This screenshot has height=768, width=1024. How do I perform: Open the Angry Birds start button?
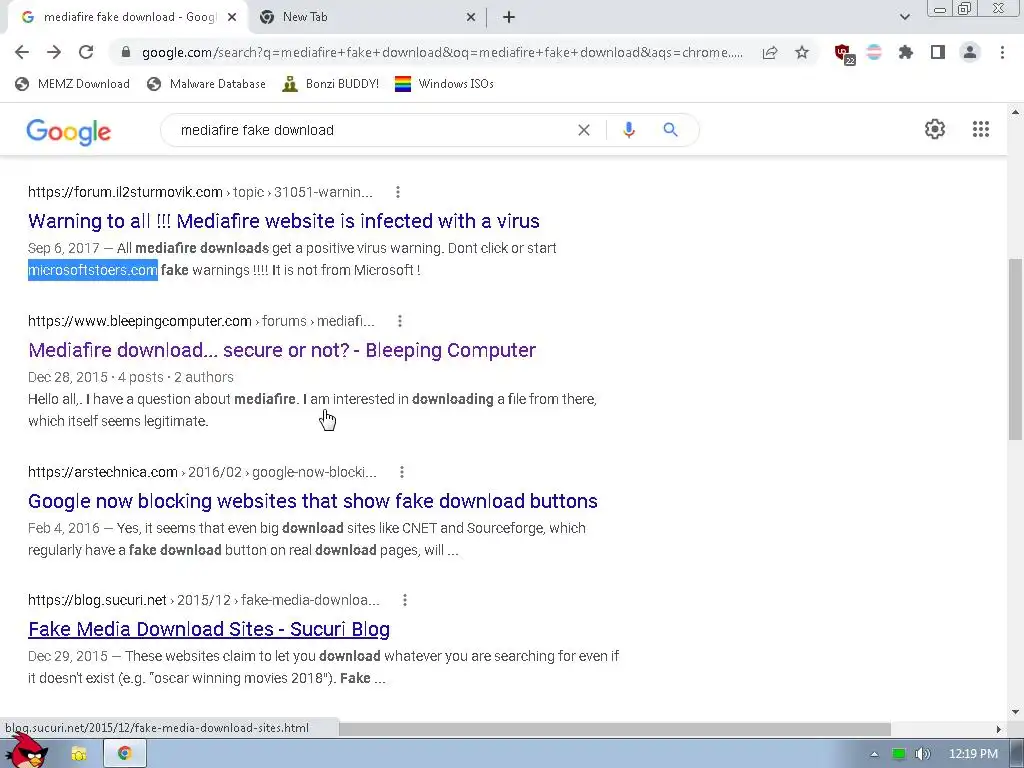27,751
